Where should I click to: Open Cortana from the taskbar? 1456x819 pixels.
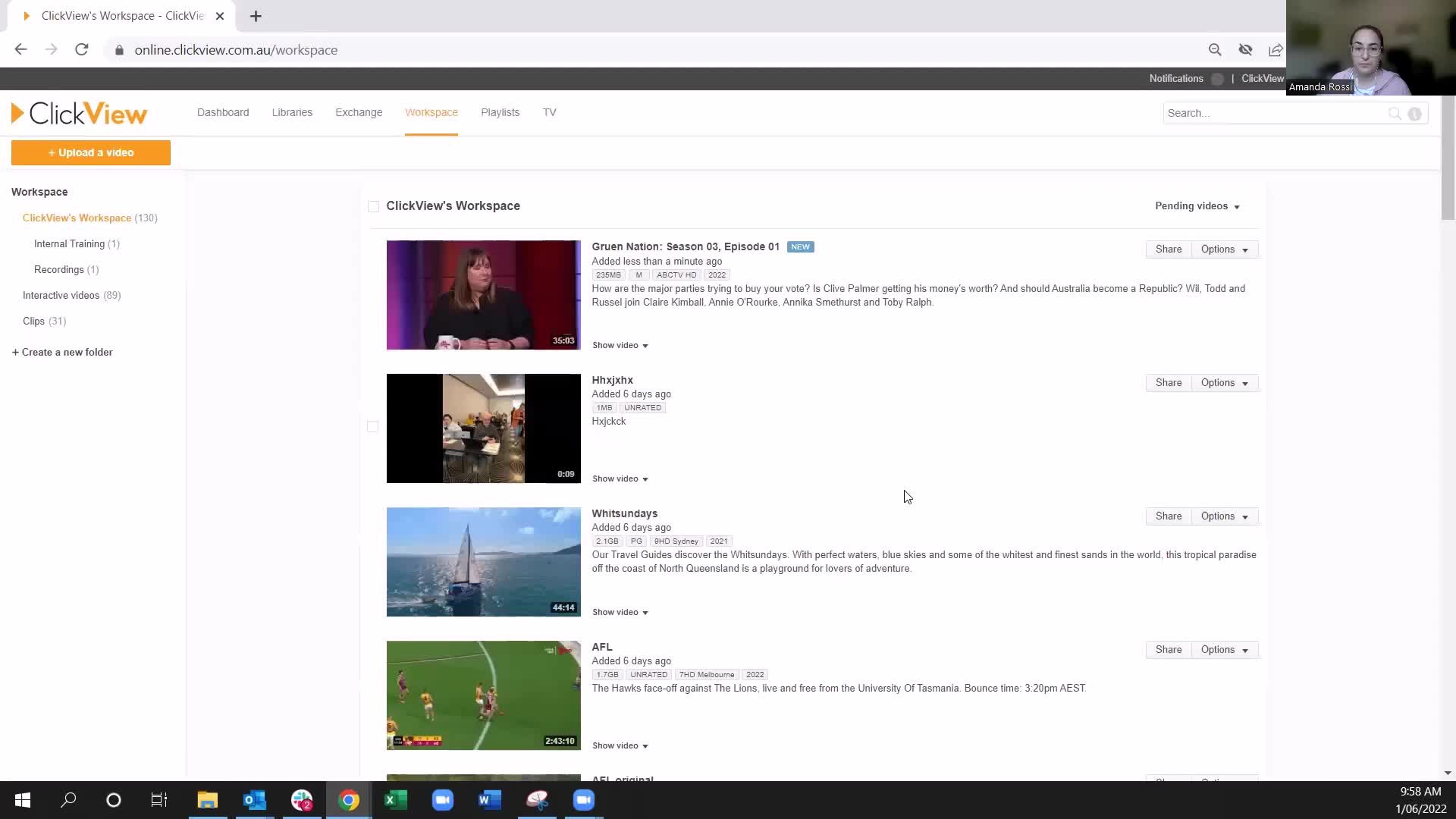pos(114,800)
